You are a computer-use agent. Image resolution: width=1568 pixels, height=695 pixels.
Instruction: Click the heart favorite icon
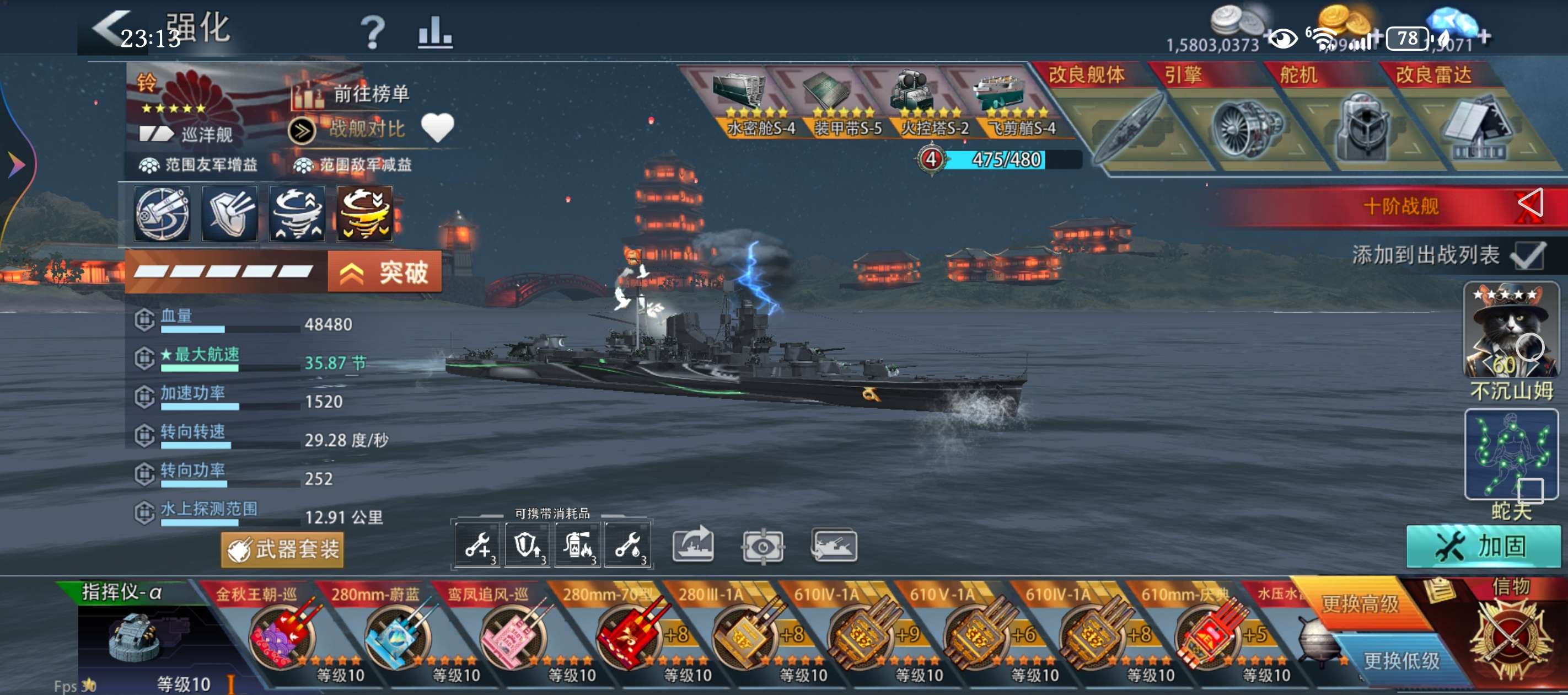tap(438, 127)
